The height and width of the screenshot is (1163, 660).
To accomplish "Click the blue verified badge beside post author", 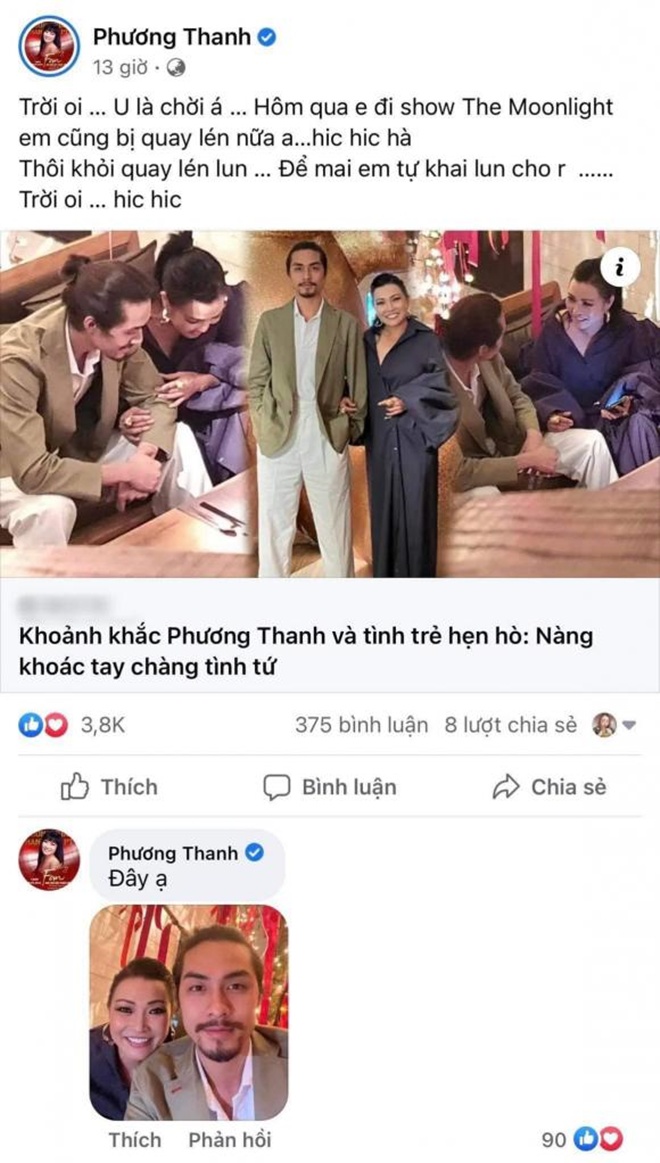I will (x=266, y=37).
